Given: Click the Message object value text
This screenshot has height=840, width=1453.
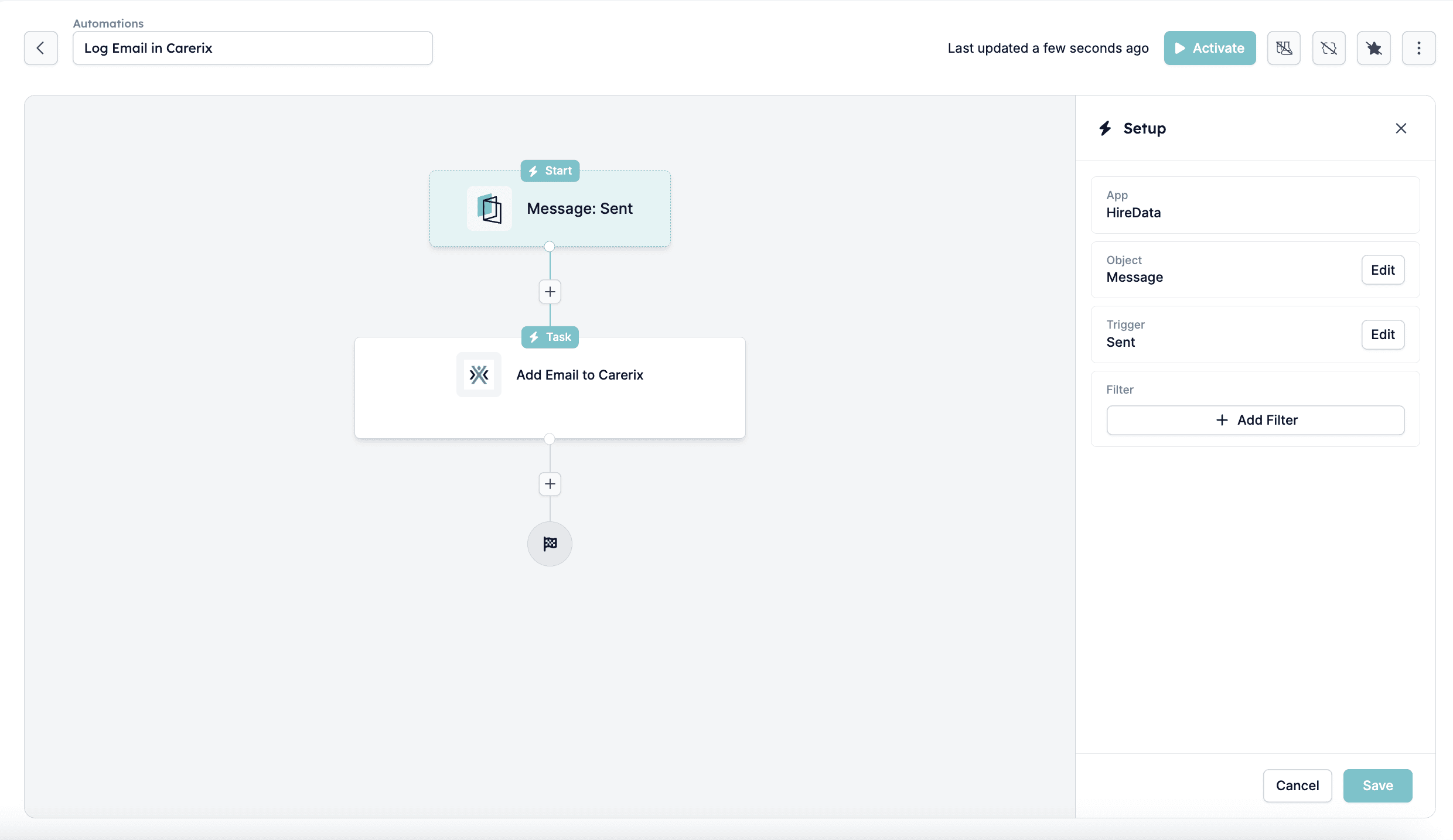Looking at the screenshot, I should pos(1134,278).
